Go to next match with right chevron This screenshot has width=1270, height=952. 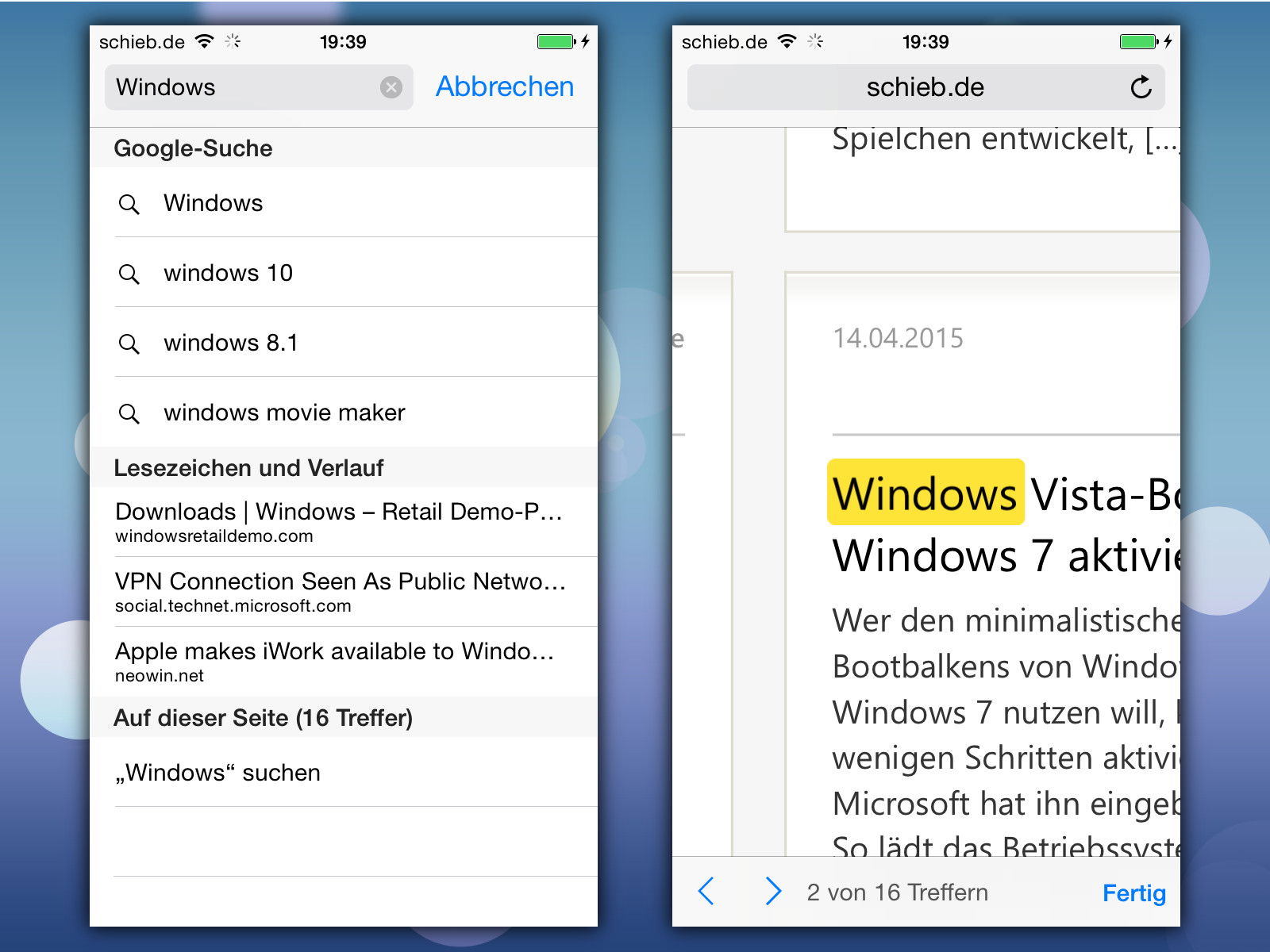click(x=773, y=892)
